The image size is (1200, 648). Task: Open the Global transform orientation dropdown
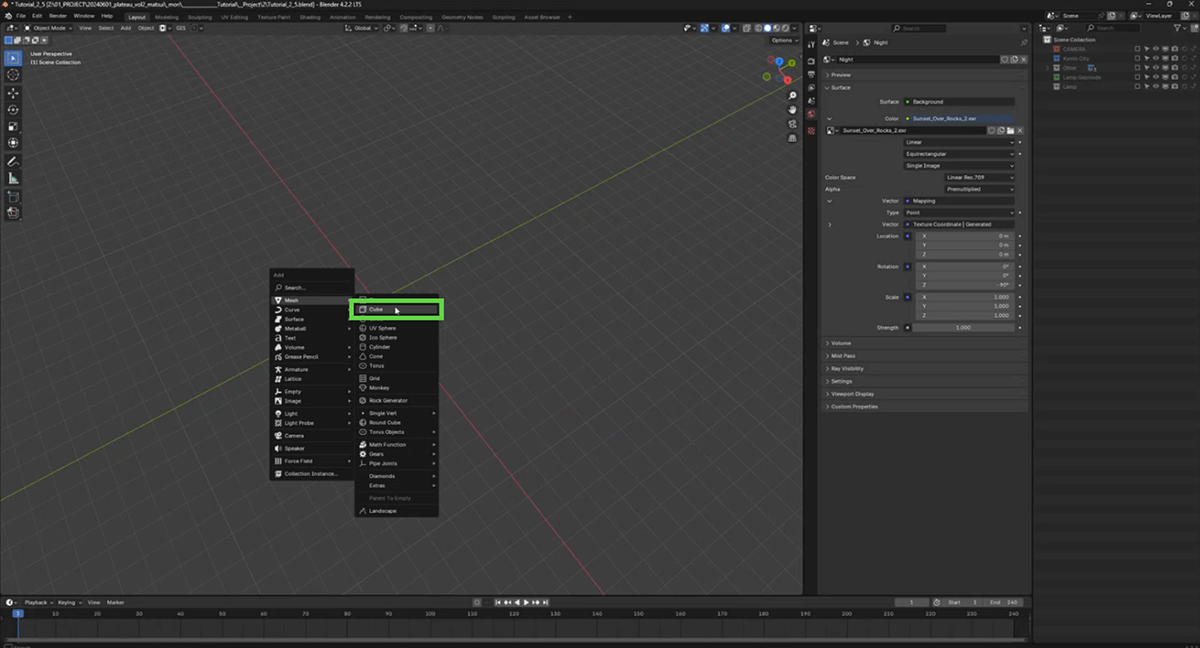point(361,28)
